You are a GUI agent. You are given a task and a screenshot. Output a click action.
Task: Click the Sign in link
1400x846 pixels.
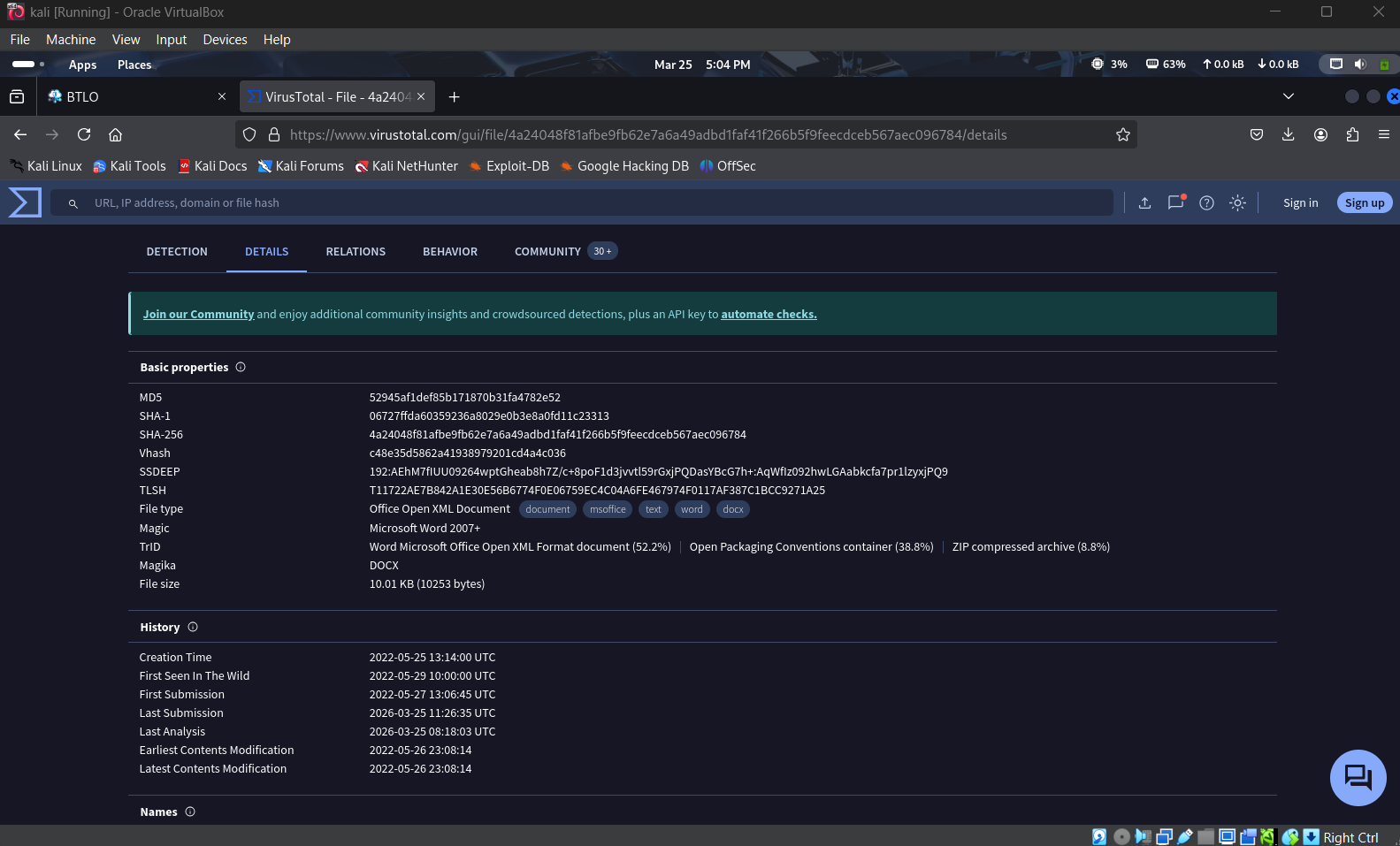[x=1300, y=202]
